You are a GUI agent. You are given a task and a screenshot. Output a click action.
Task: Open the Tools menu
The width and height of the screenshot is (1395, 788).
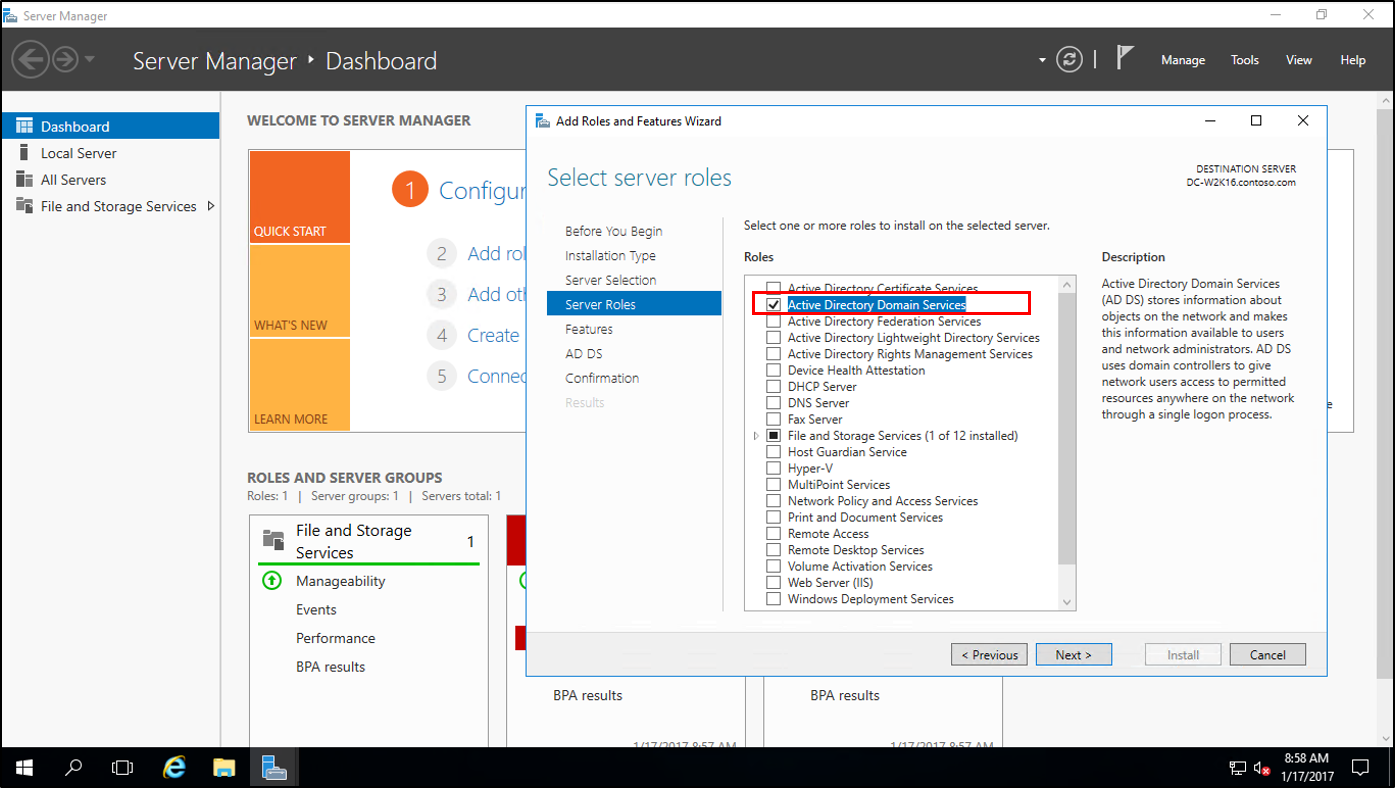(1244, 60)
